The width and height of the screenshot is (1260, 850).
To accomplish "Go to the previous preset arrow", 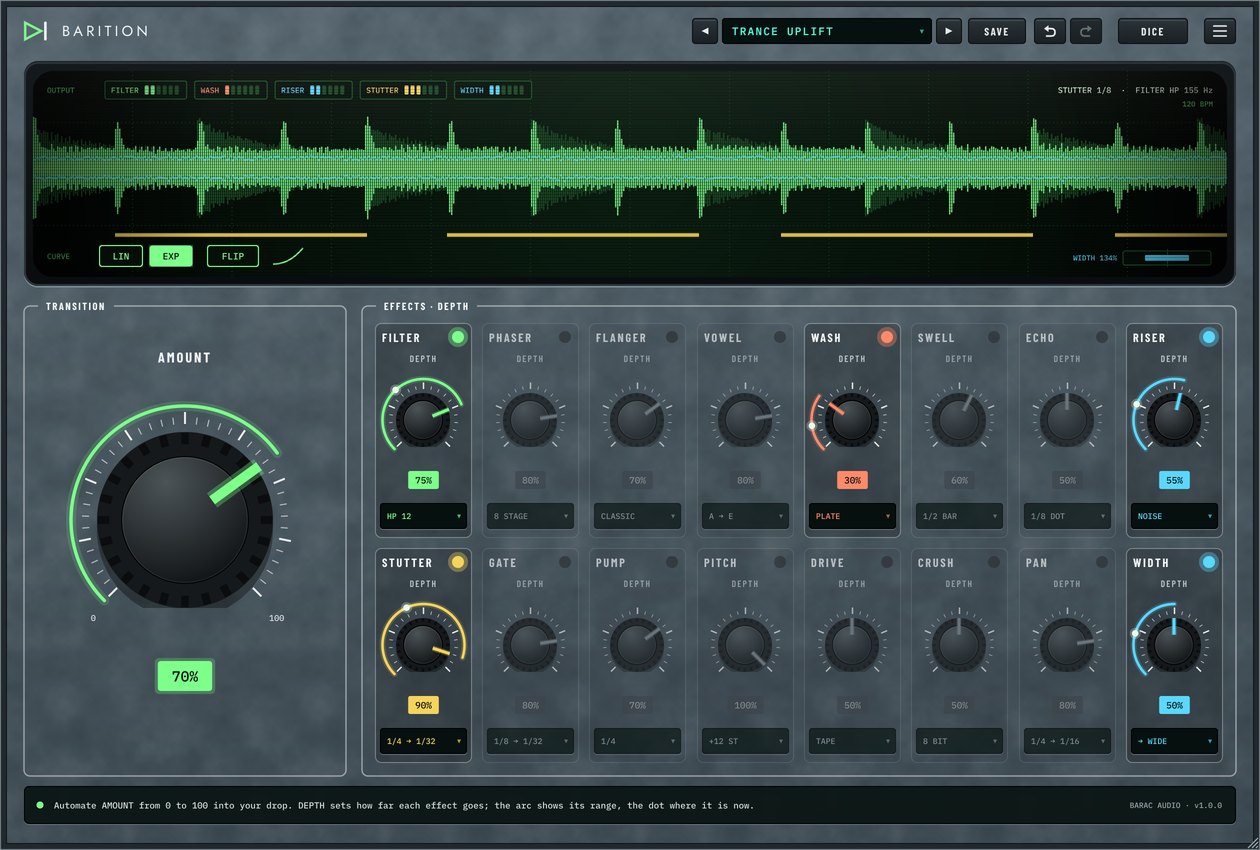I will pos(705,31).
